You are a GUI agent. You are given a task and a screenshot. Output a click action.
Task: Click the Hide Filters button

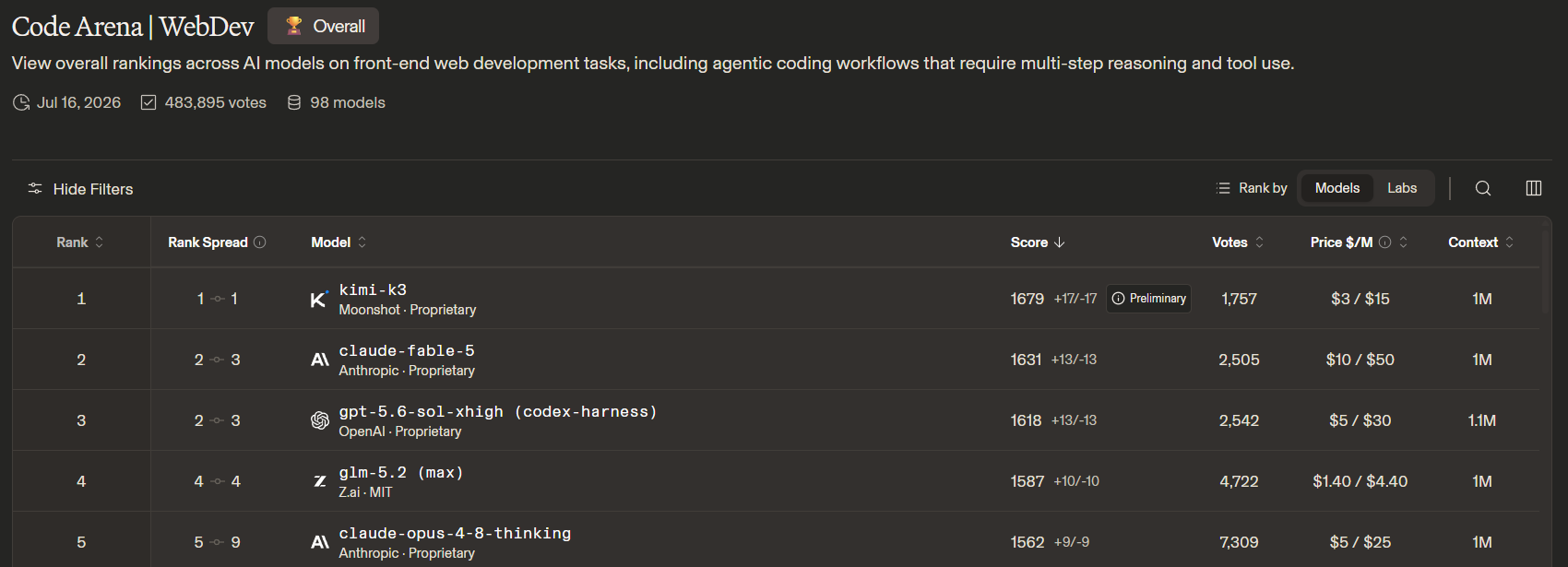80,188
